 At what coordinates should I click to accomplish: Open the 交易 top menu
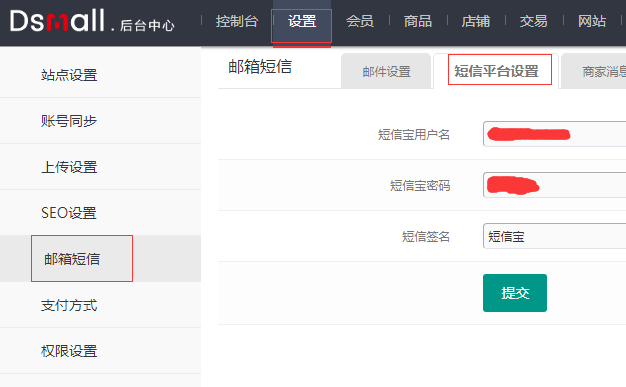[533, 21]
